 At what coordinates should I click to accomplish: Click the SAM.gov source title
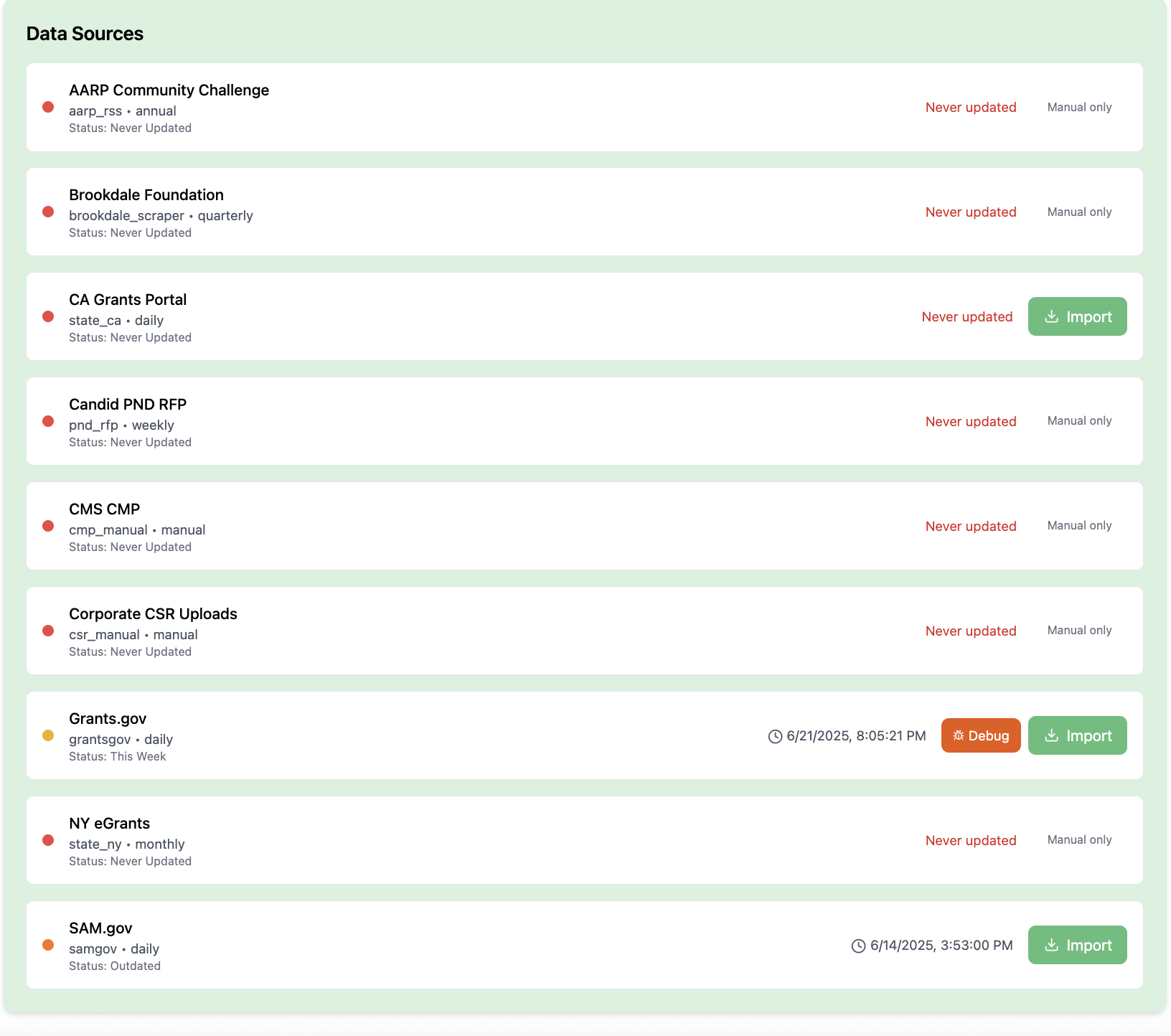100,928
